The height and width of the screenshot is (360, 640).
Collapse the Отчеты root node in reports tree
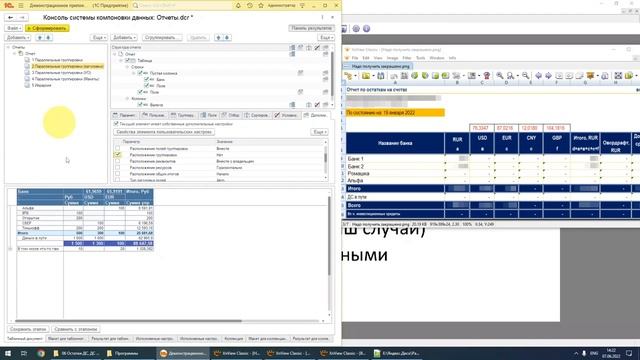8,47
